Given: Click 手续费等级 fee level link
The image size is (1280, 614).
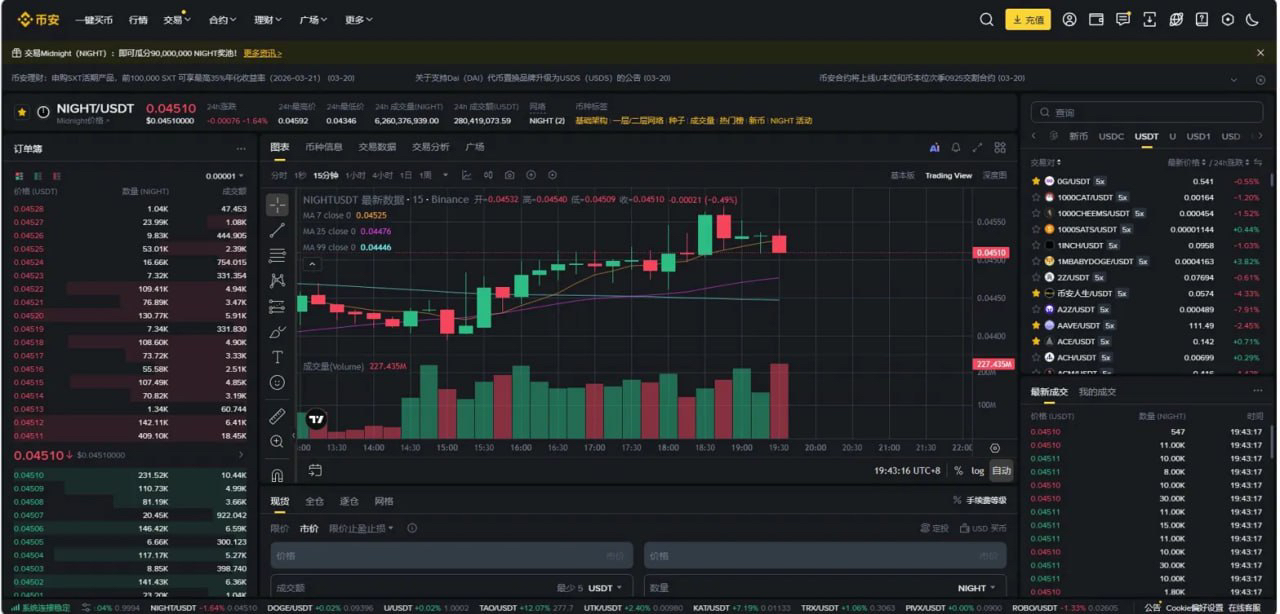Looking at the screenshot, I should coord(980,501).
